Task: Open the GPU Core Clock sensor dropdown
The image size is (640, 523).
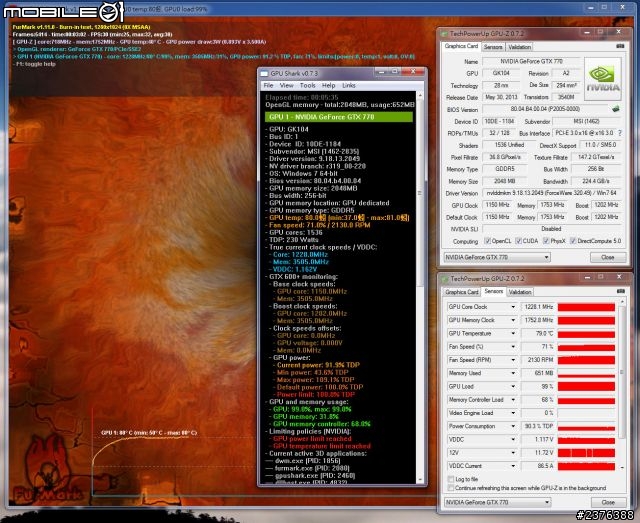Action: tap(513, 307)
